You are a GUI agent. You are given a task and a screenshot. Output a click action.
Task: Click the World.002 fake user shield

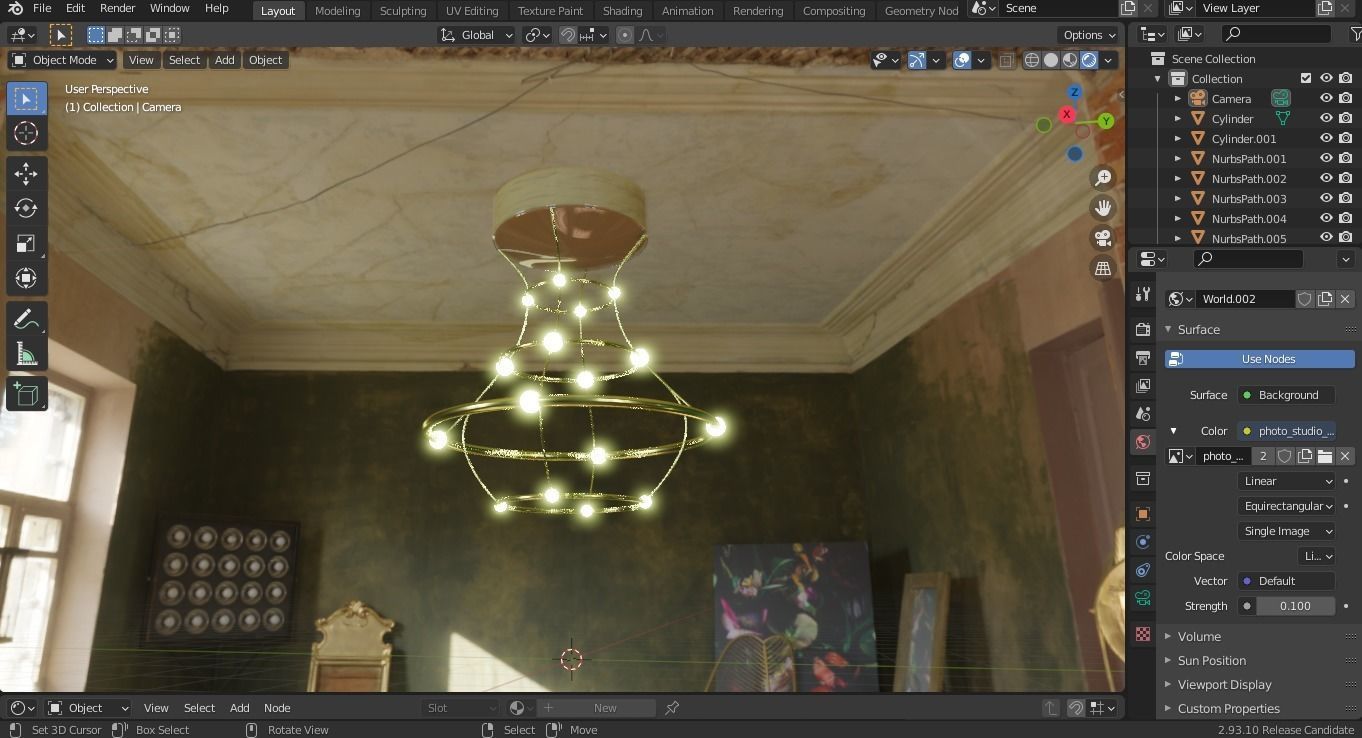point(1305,299)
